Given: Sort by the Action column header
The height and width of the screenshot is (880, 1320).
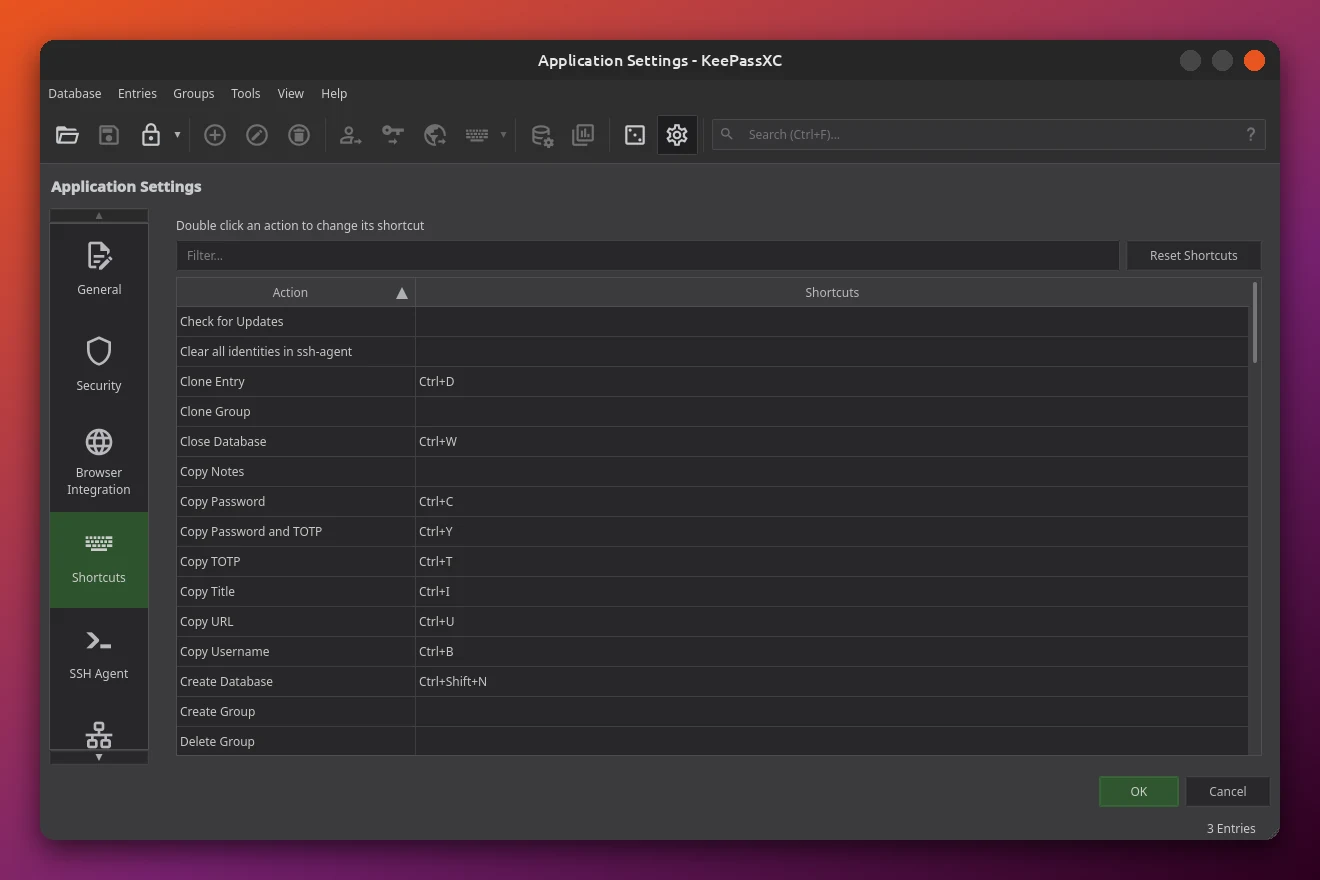Looking at the screenshot, I should (296, 292).
